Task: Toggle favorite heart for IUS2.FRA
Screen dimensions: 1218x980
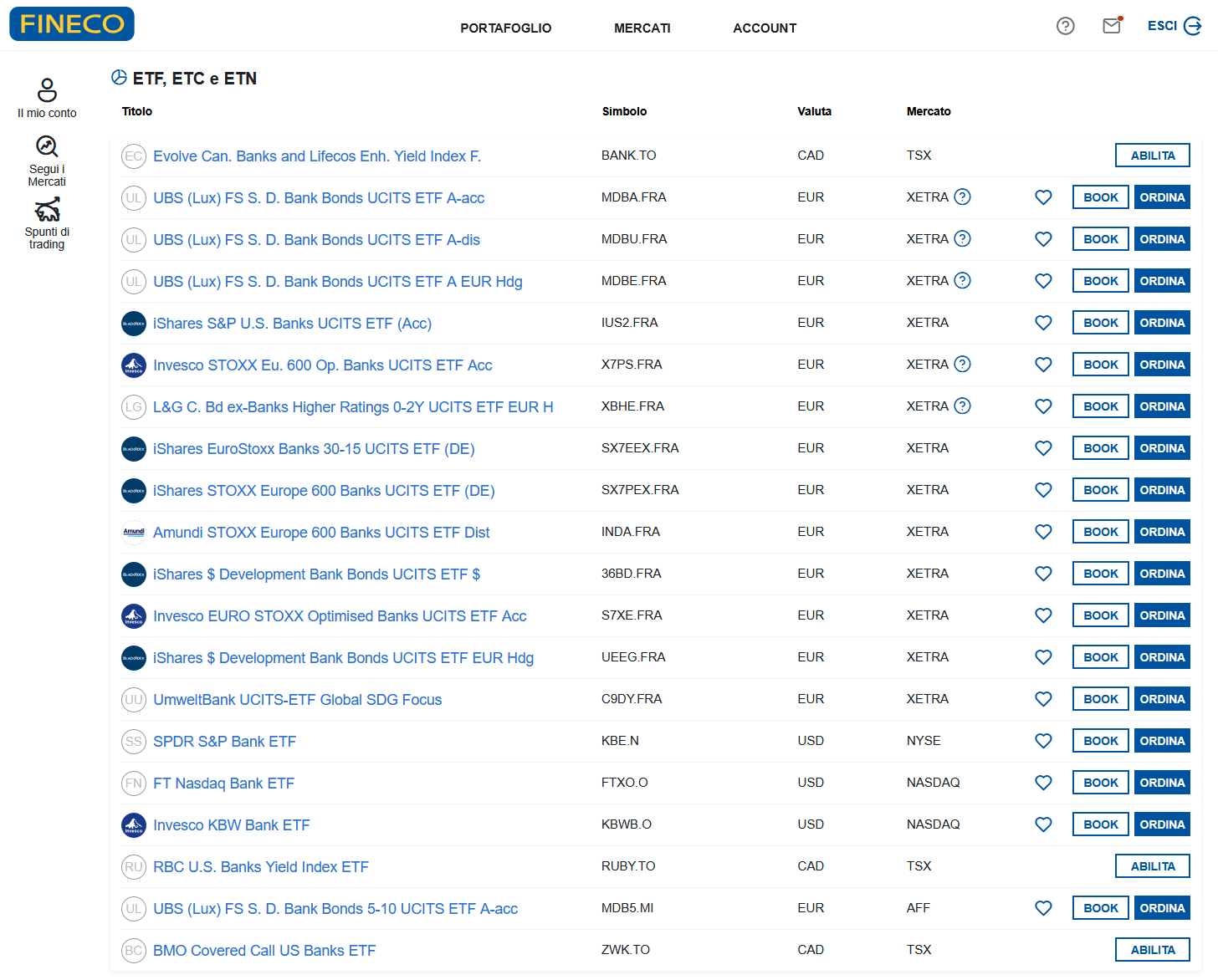Action: pos(1043,323)
